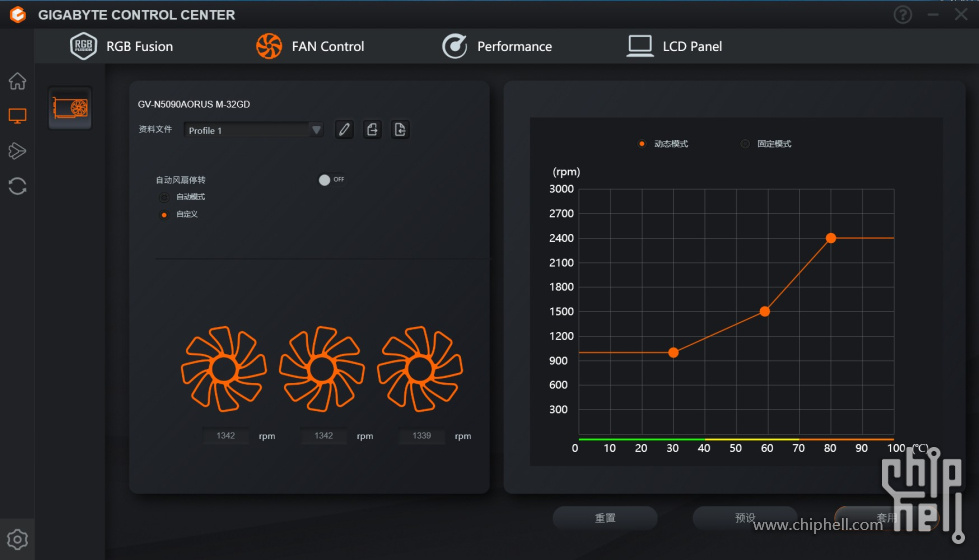Select the monitor icon in the sidebar
The height and width of the screenshot is (560, 979).
(17, 116)
